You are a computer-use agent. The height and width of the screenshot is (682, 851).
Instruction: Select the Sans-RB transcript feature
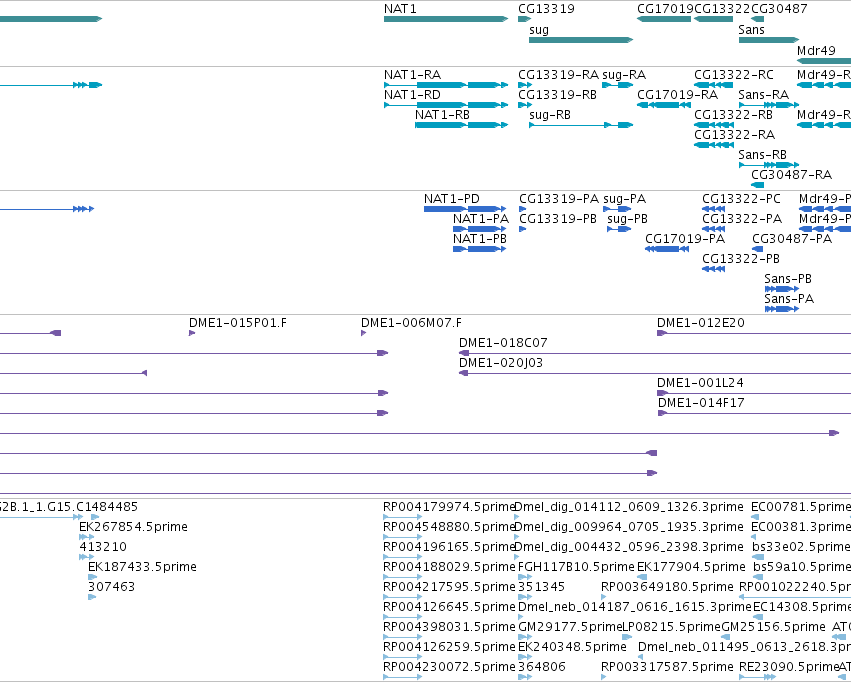pos(769,164)
